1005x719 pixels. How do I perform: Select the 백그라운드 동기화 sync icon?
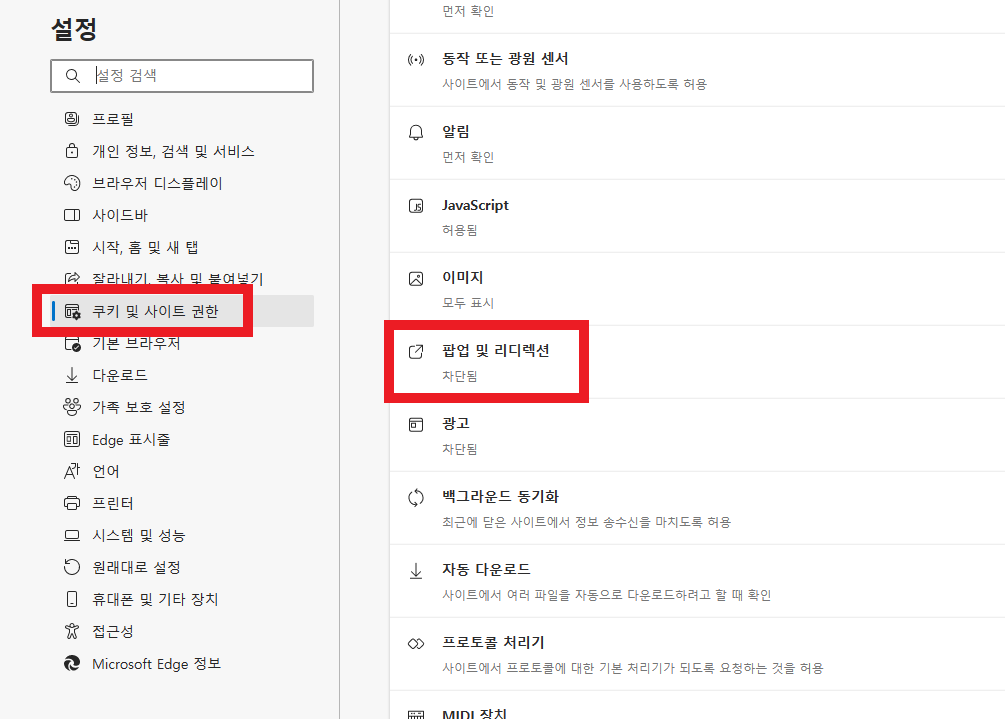[x=415, y=496]
